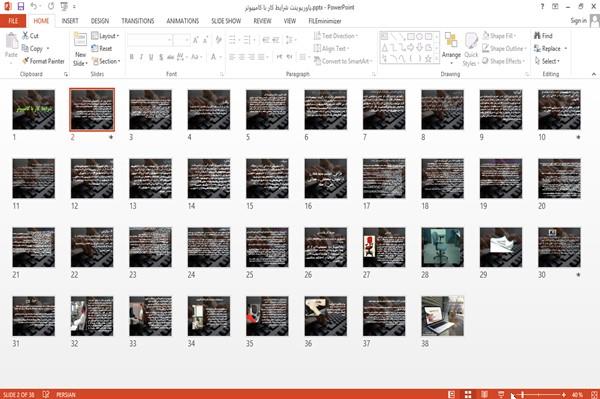Click the Find binoculars icon
600x399 pixels.
tap(537, 36)
